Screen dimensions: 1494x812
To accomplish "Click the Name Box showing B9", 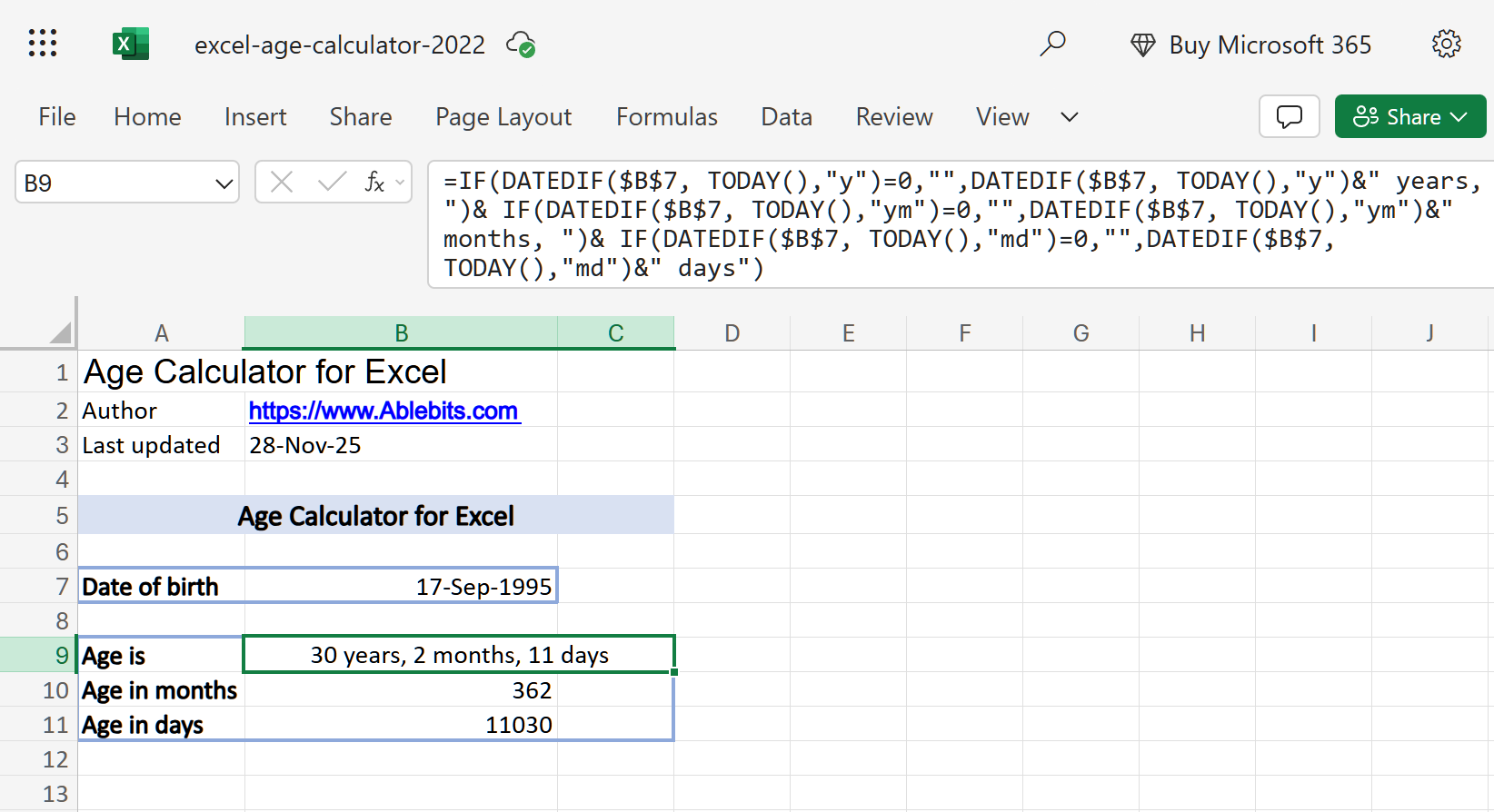I will pyautogui.click(x=127, y=183).
